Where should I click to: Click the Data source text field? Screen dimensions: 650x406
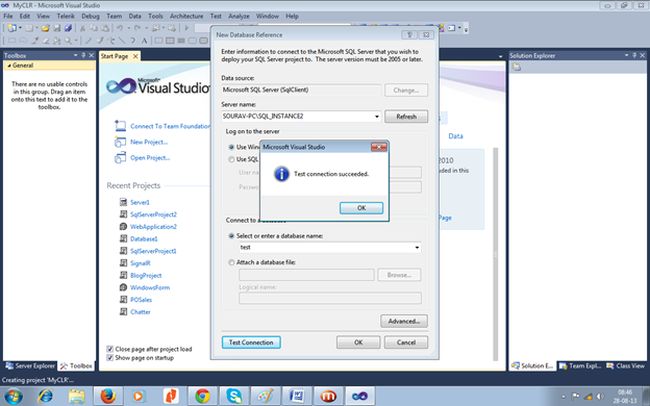click(301, 90)
